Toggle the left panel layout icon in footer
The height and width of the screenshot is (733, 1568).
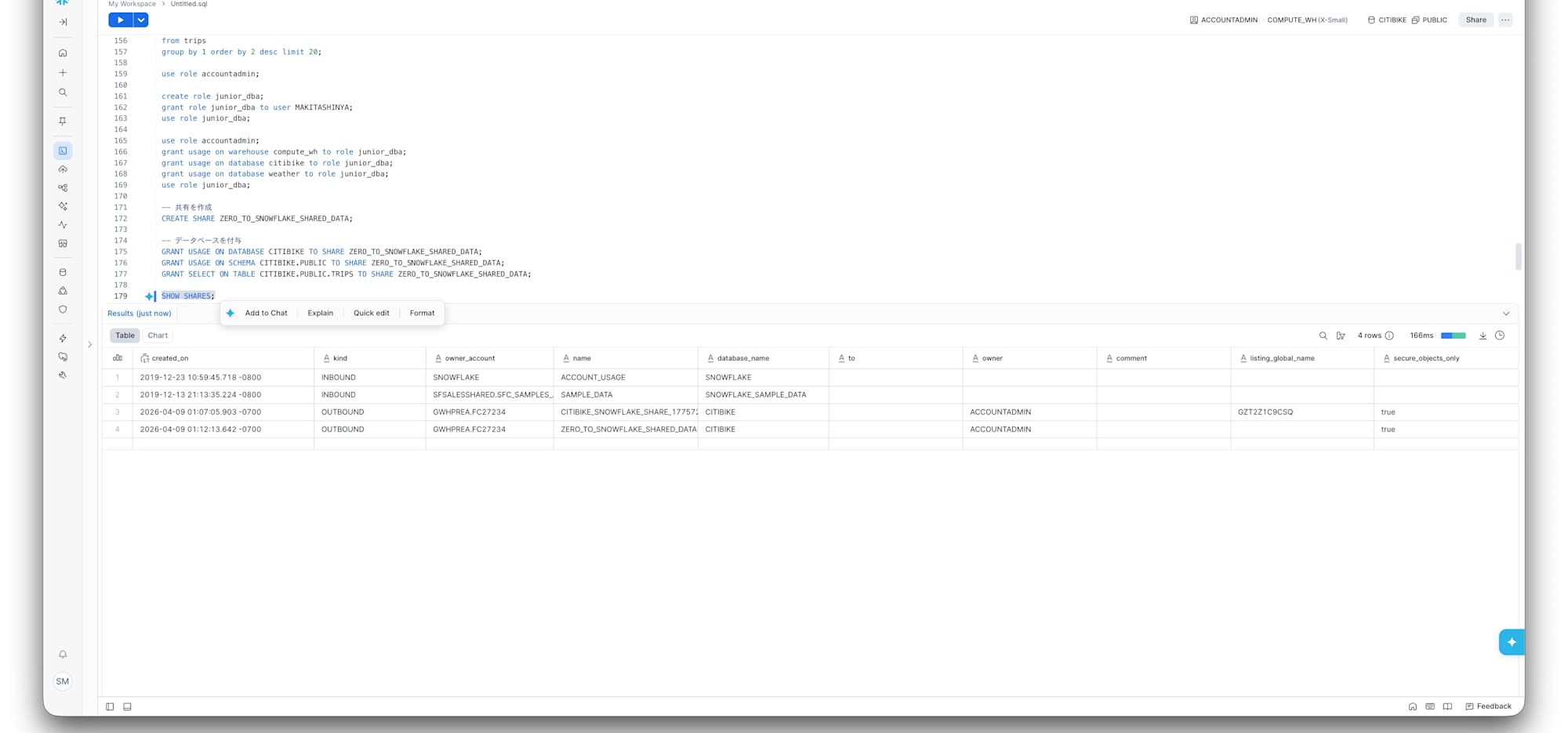110,706
